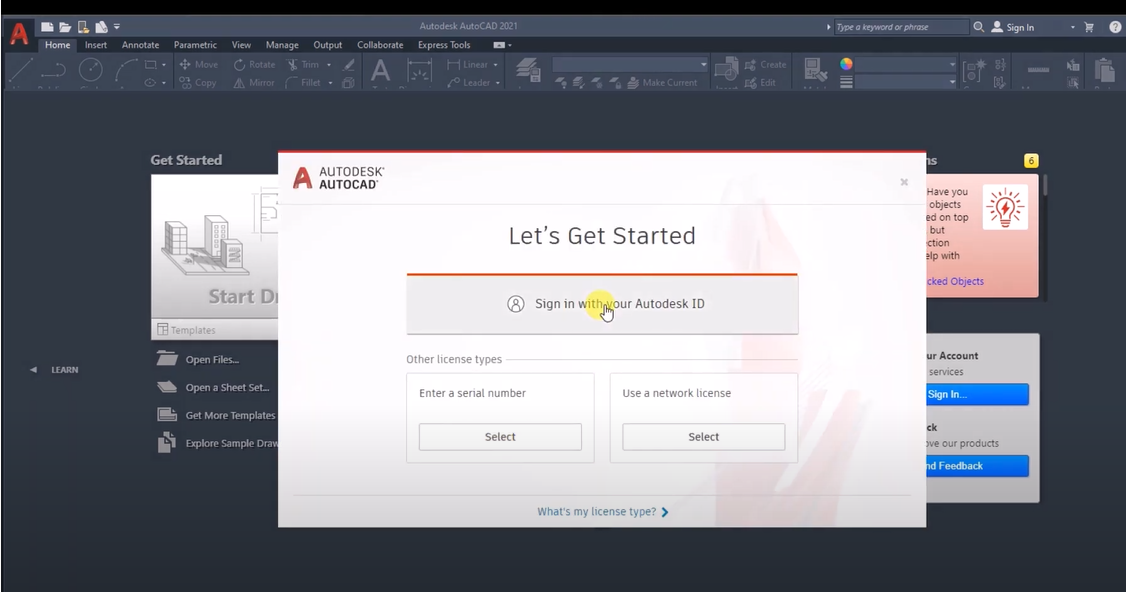Click the Sheet Set Manager toolbar icon

pos(101,27)
